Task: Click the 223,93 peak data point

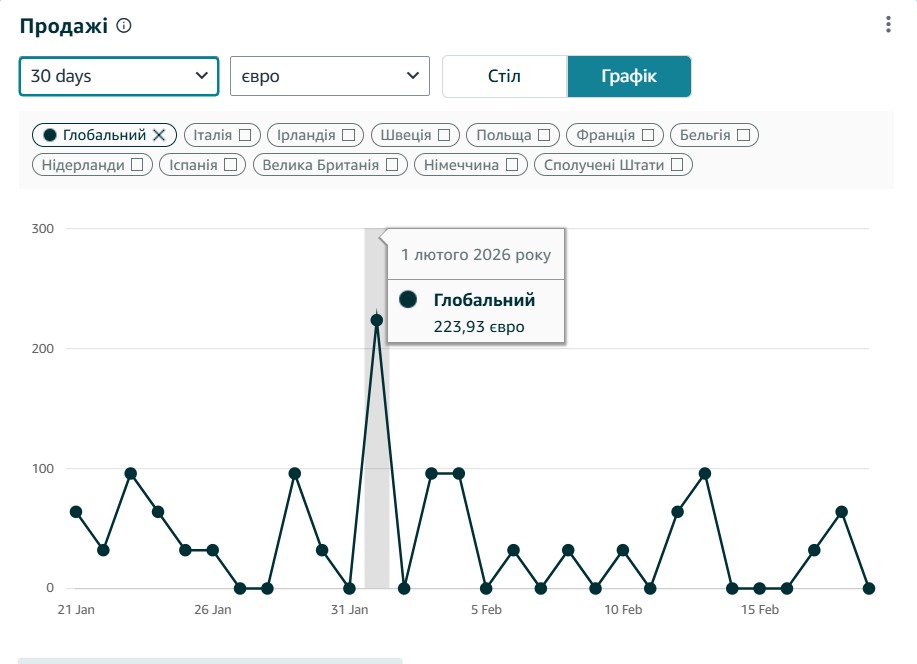Action: (x=377, y=320)
